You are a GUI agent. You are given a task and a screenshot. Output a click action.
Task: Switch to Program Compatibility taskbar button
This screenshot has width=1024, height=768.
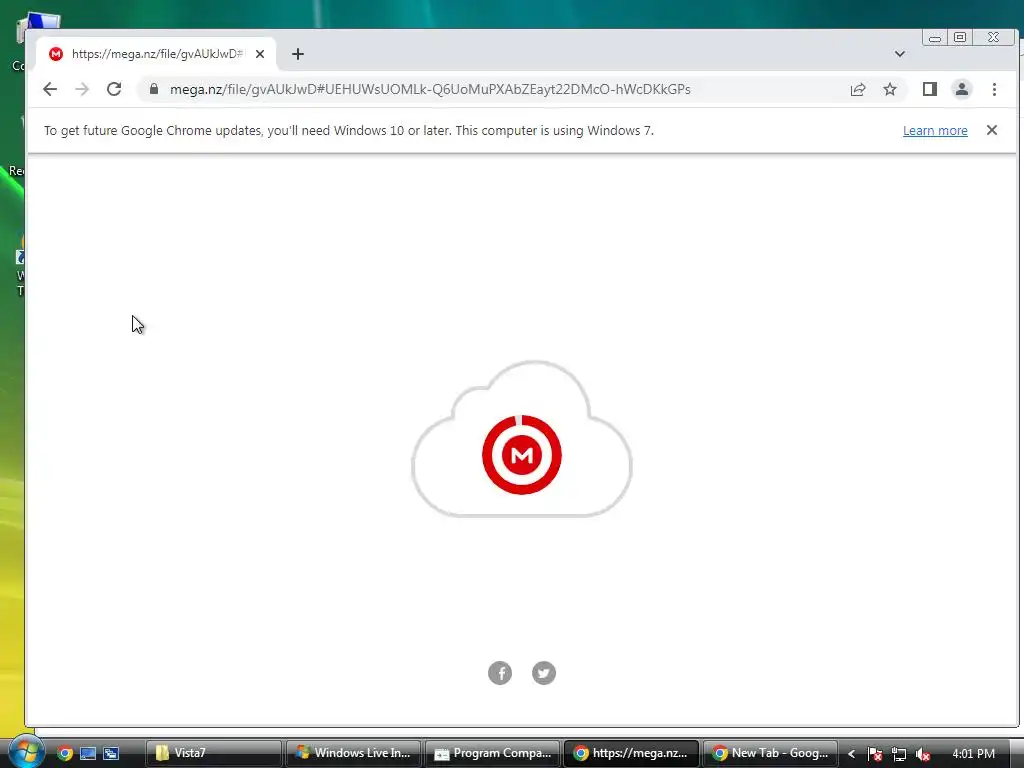tap(492, 753)
